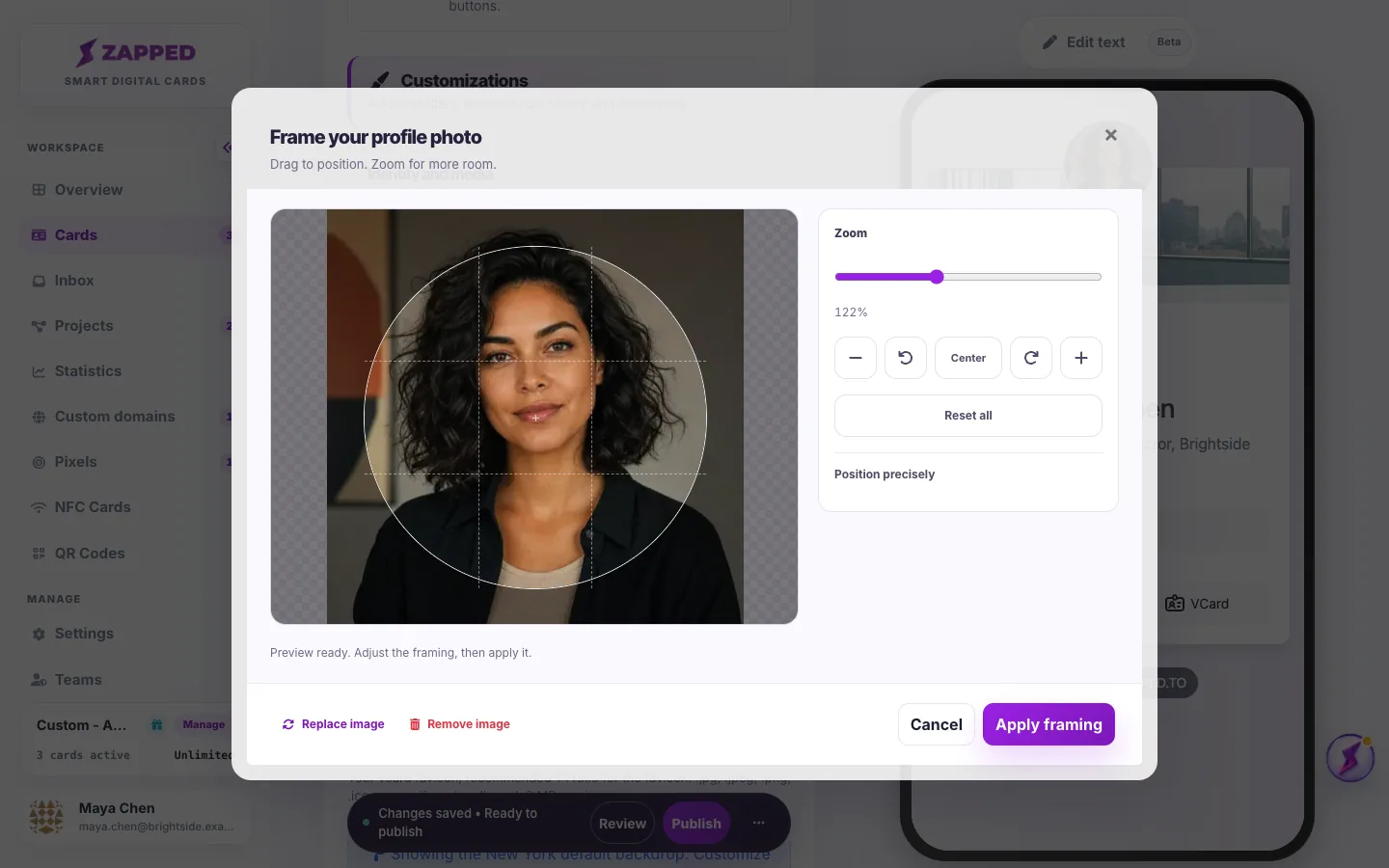
Task: Click the Review button in bottom bar
Action: [622, 824]
